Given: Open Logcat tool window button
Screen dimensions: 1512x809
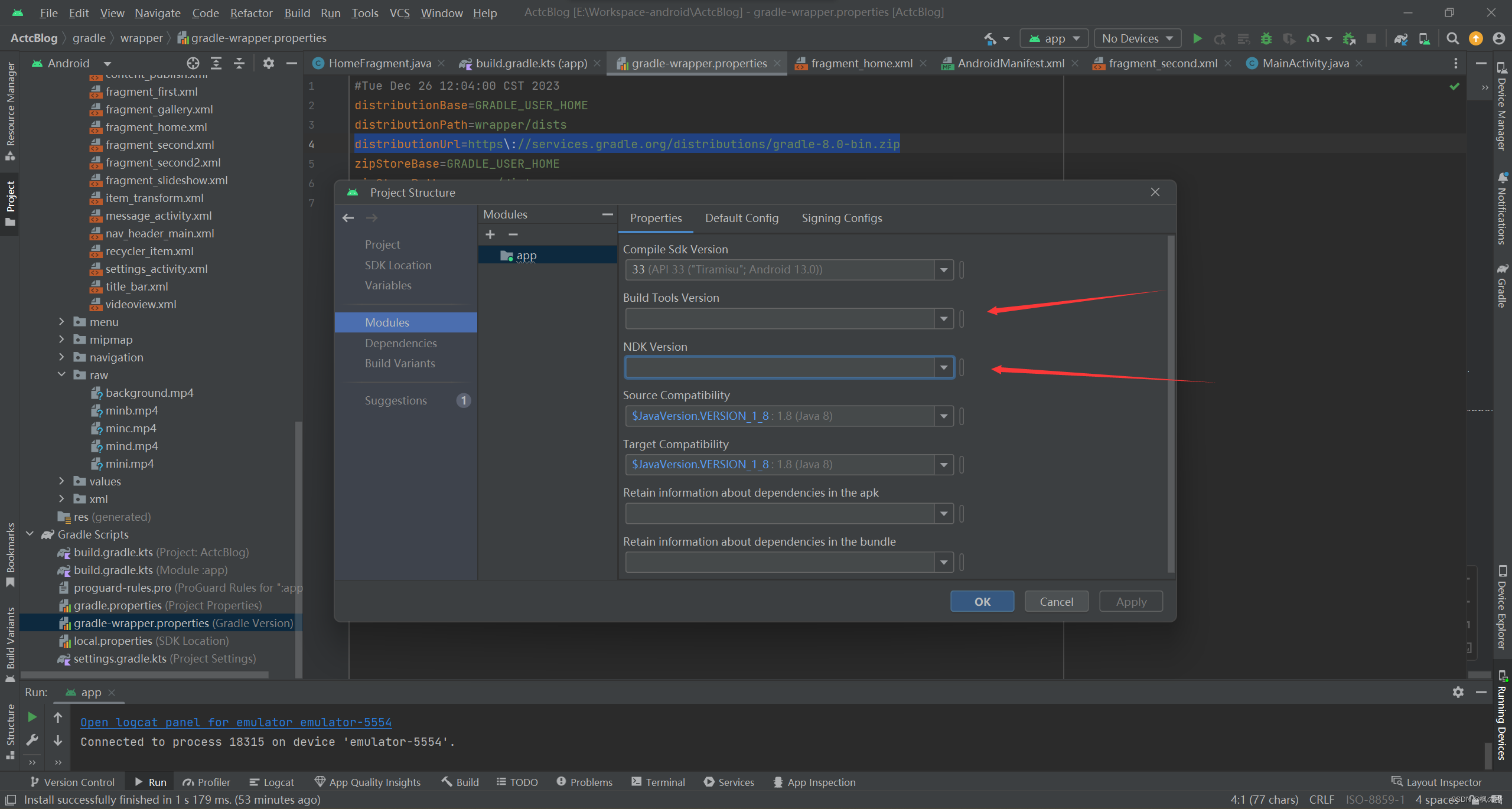Looking at the screenshot, I should 271,782.
